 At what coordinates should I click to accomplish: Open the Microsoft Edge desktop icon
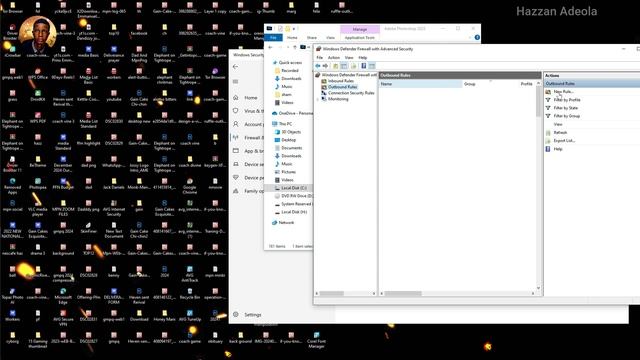[63, 296]
